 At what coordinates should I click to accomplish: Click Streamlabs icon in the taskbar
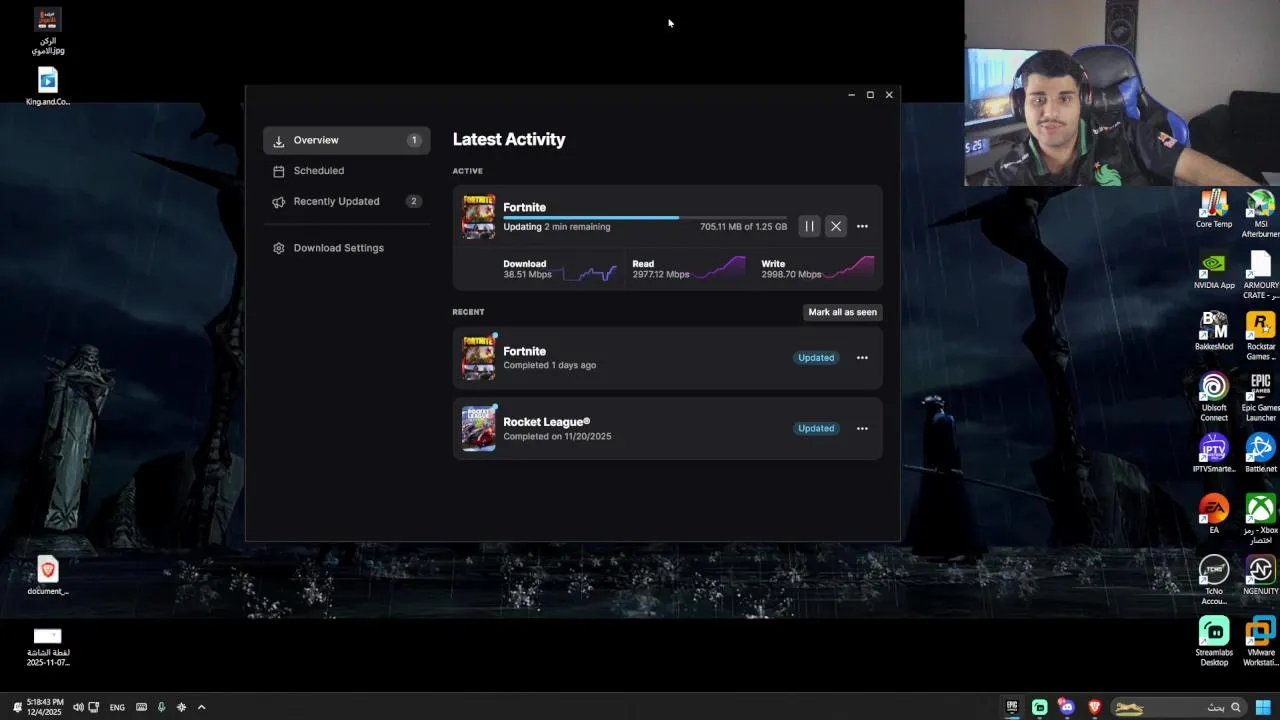(1040, 707)
